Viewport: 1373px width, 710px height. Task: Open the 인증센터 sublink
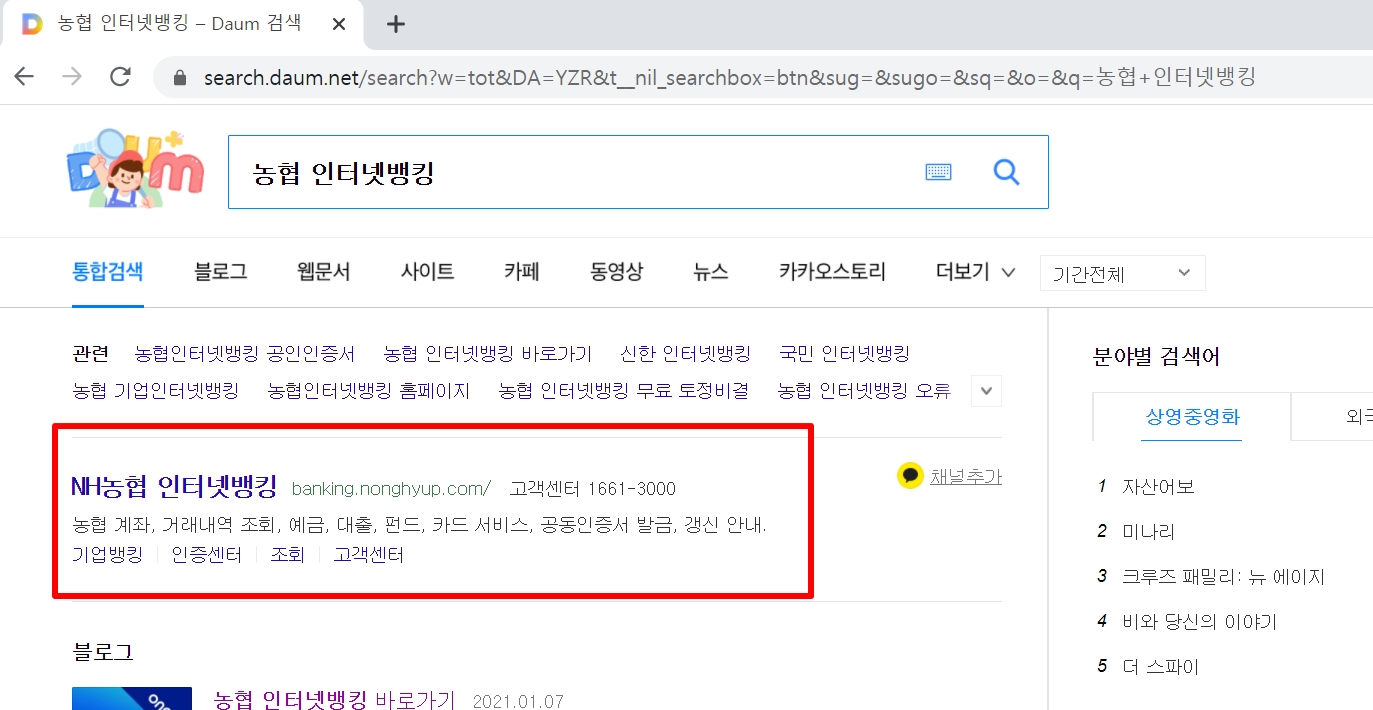(x=207, y=554)
